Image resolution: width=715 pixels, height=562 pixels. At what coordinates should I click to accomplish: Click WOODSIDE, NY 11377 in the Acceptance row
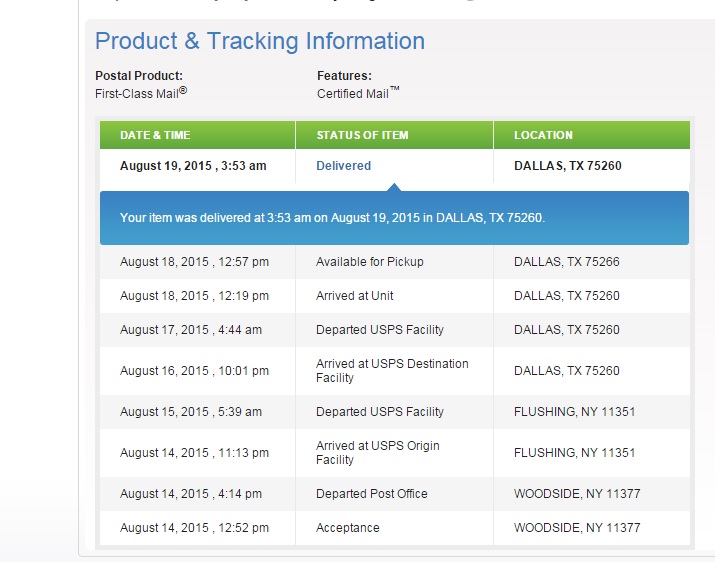[577, 528]
